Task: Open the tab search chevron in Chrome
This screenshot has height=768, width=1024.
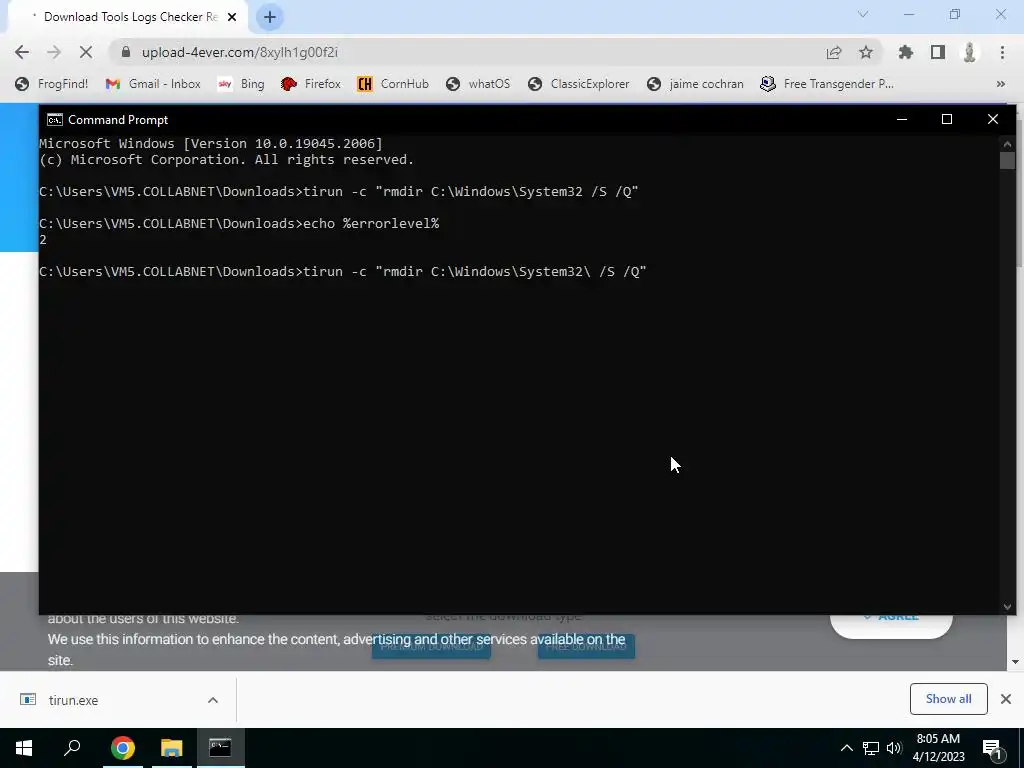Action: coord(863,14)
